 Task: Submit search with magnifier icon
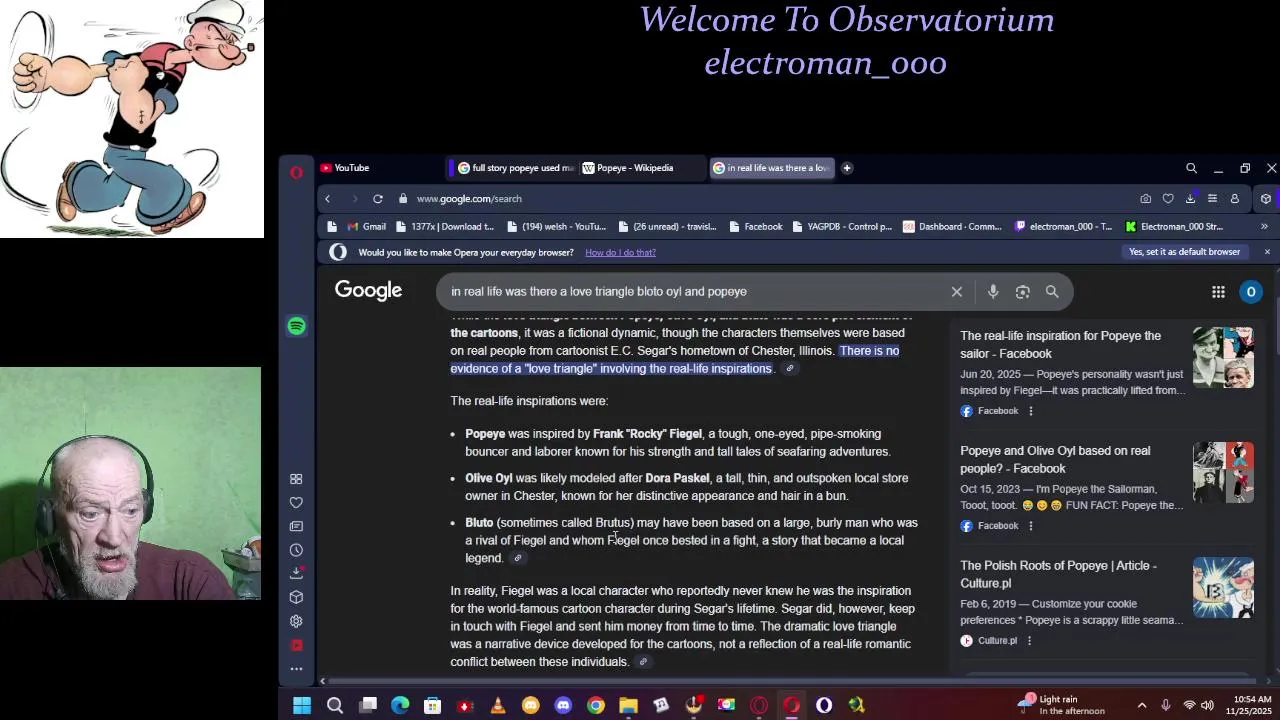tap(1052, 292)
